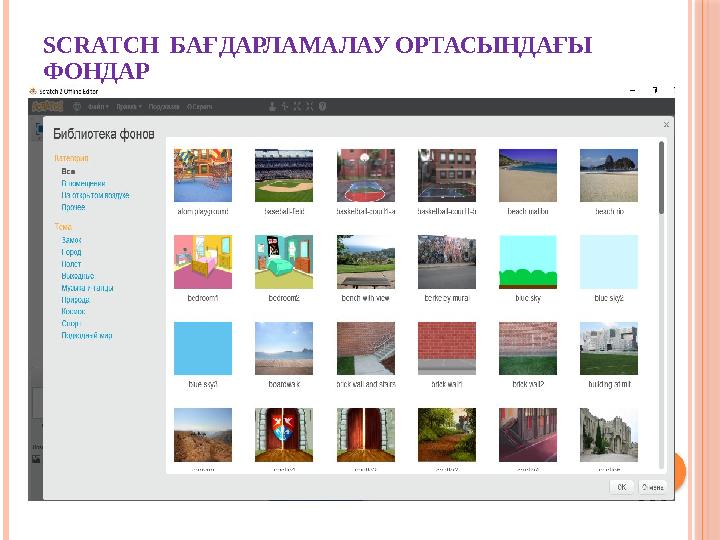Select the brick wall and stairs backdrop
The image size is (720, 540).
(x=366, y=349)
